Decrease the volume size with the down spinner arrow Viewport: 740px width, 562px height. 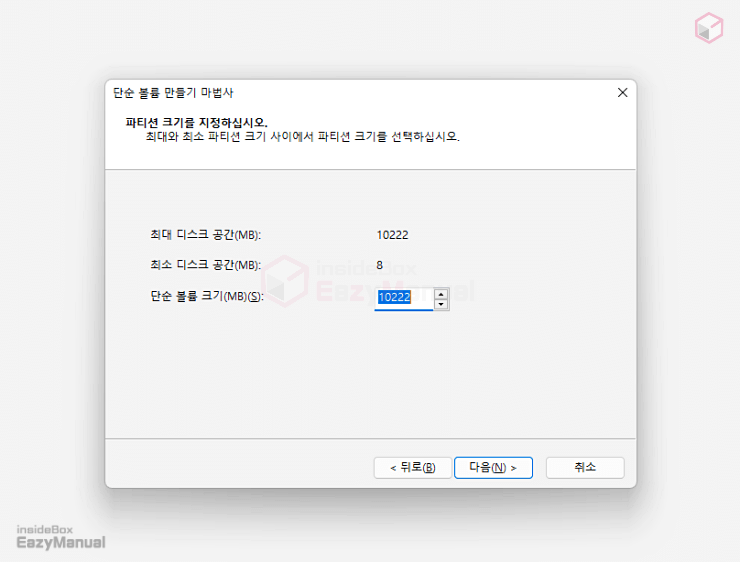(x=441, y=304)
